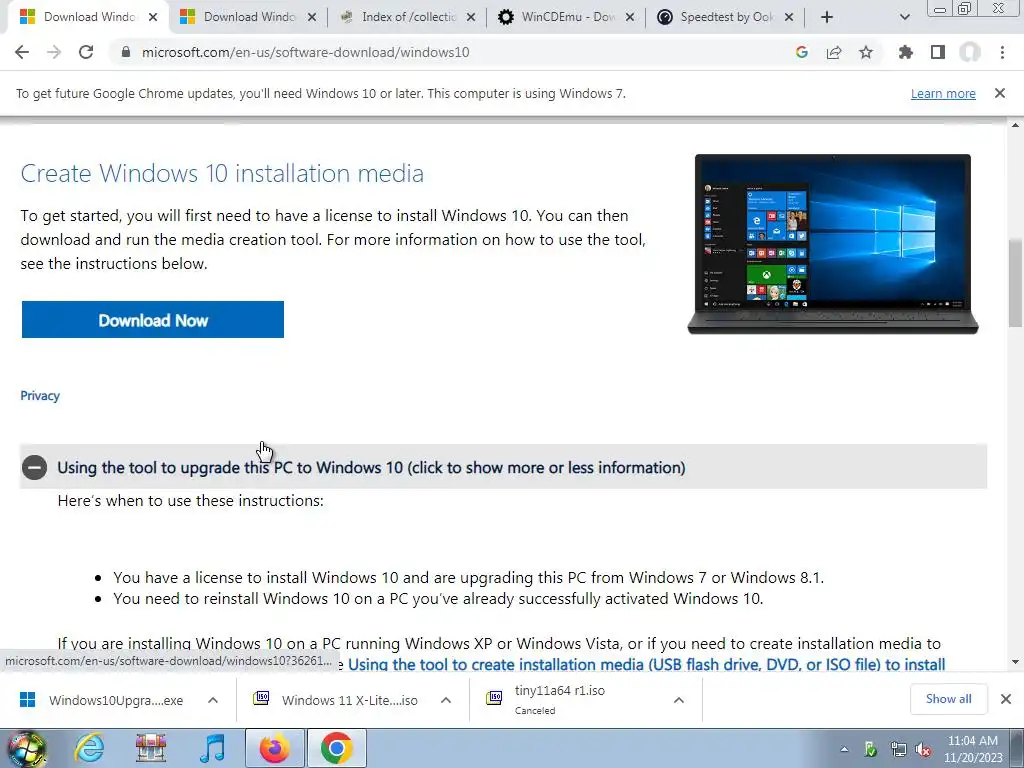This screenshot has width=1024, height=768.
Task: Bookmark this page with the star icon
Action: (866, 52)
